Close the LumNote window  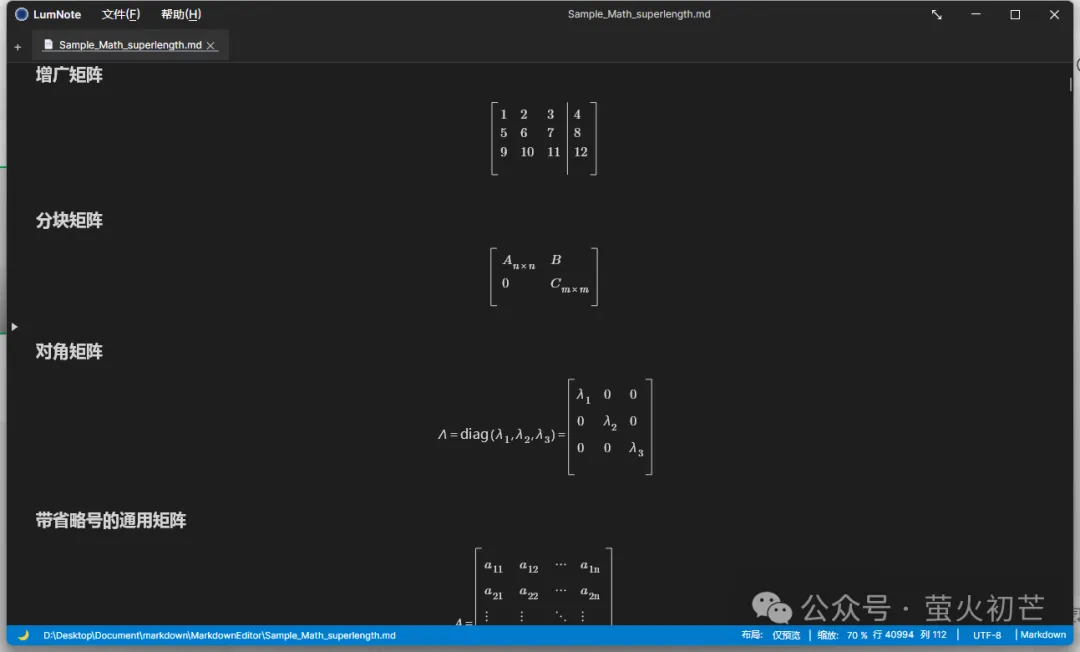point(1055,14)
